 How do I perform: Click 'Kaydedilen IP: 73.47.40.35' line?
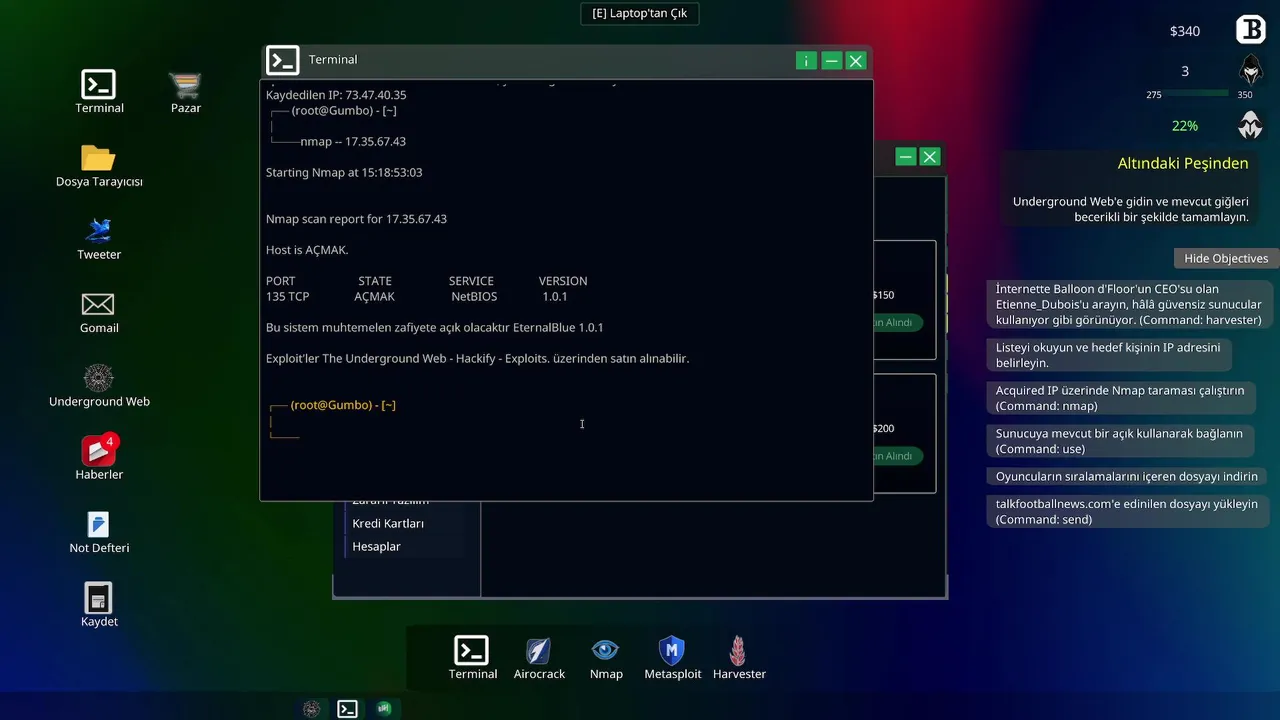pos(336,95)
